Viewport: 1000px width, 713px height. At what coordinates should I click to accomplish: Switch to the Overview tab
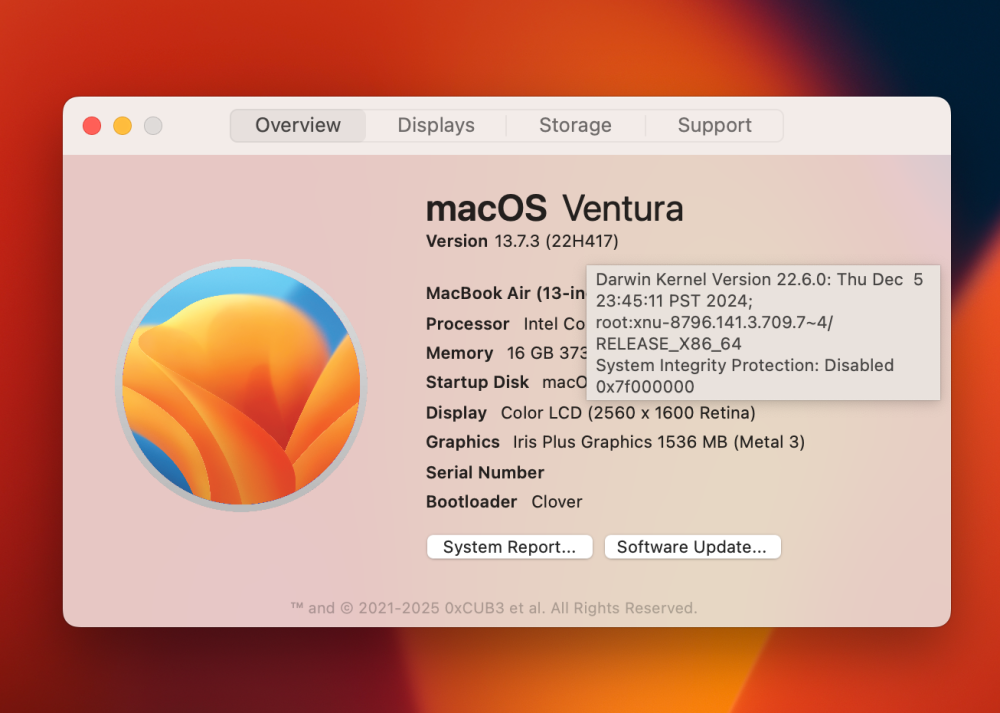point(298,125)
